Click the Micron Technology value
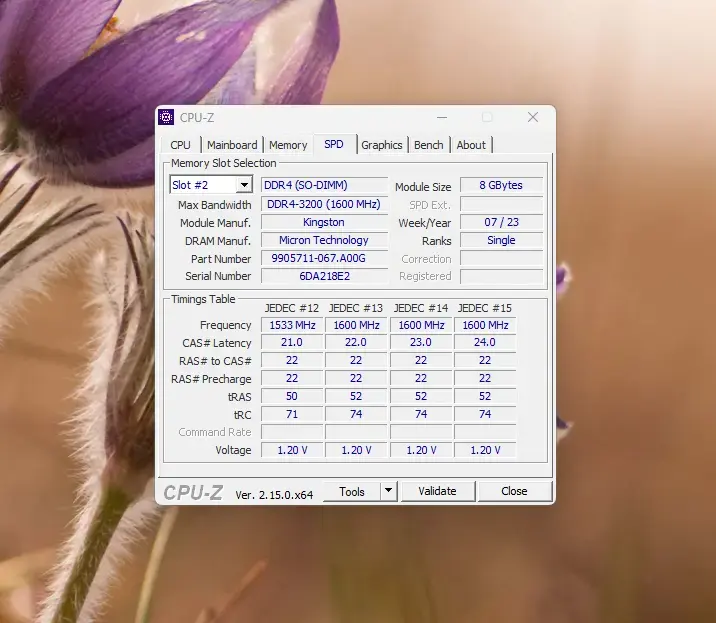 (324, 240)
